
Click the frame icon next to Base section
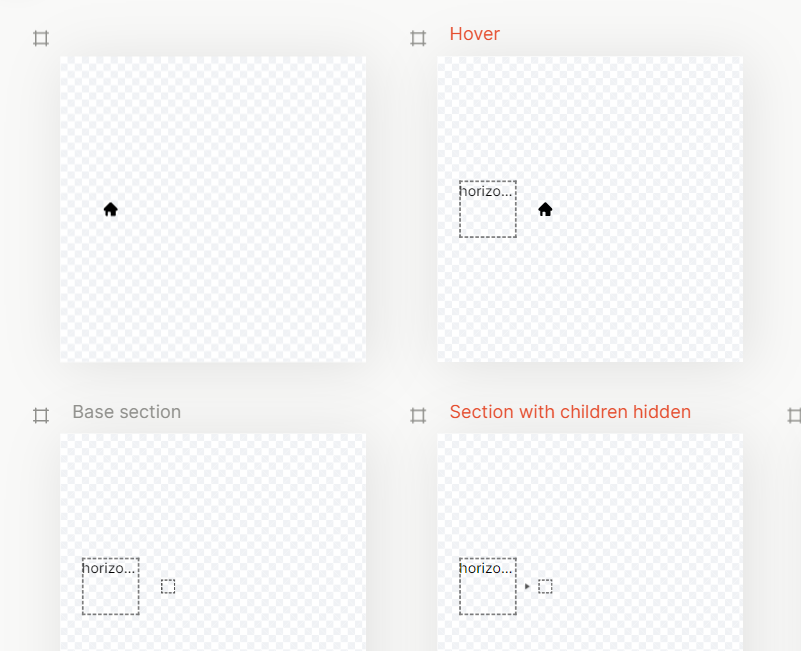[x=41, y=415]
